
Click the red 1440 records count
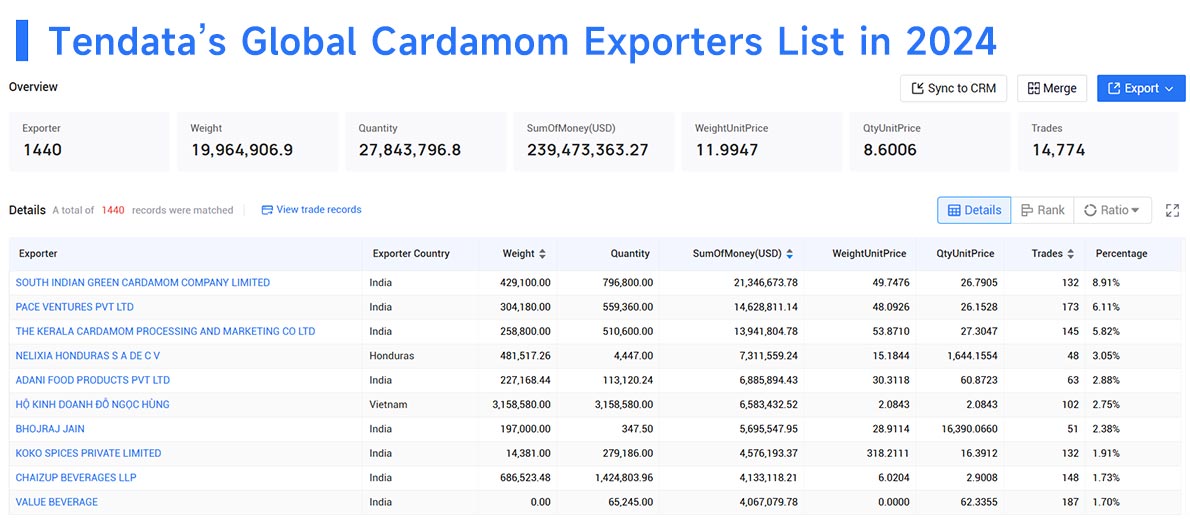click(x=113, y=210)
